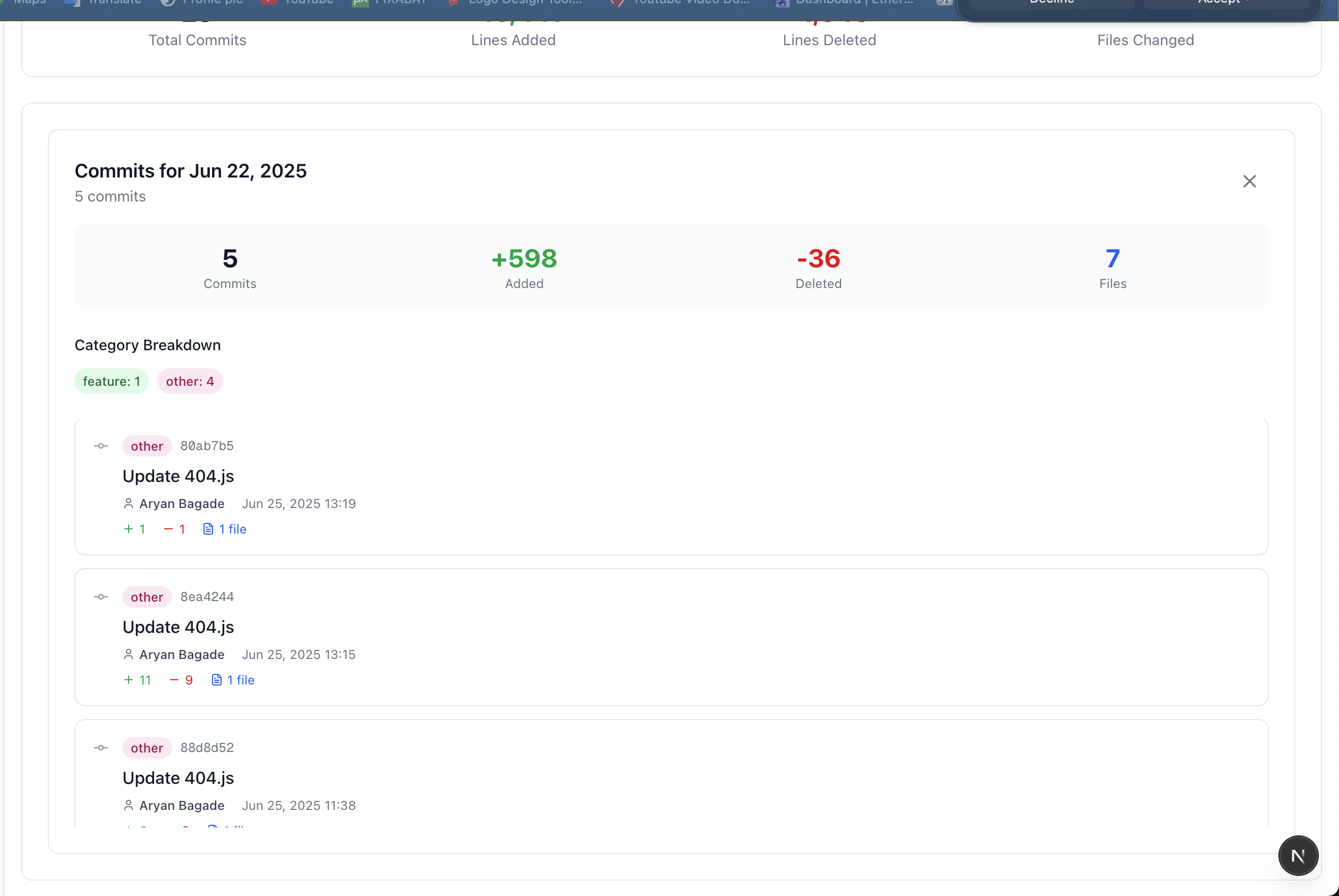
Task: Click the blue 7 Files statistic
Action: 1112,259
